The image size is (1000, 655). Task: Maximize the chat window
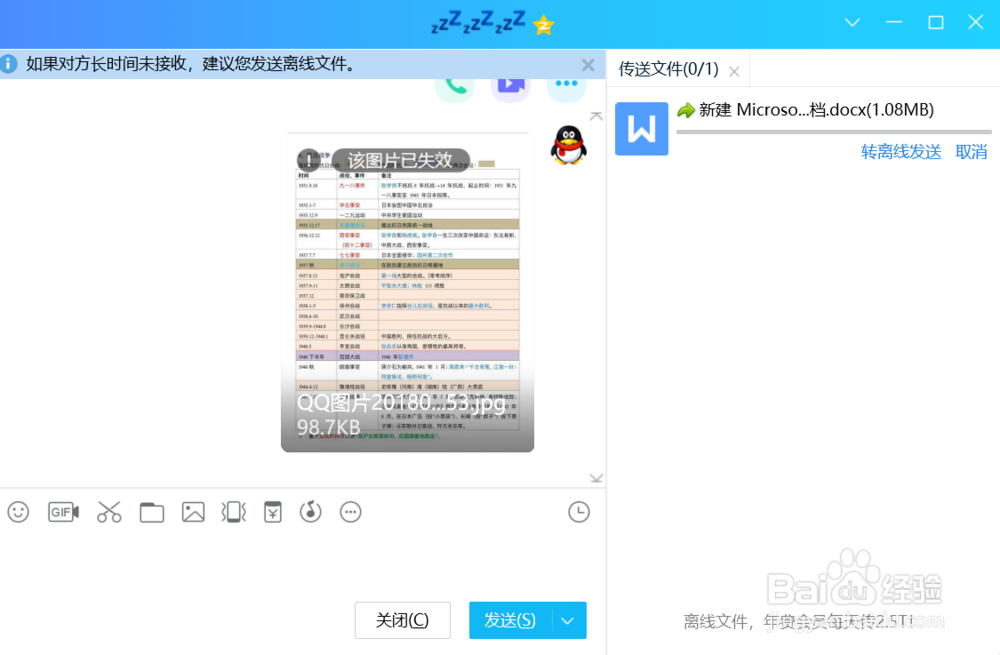click(x=936, y=23)
